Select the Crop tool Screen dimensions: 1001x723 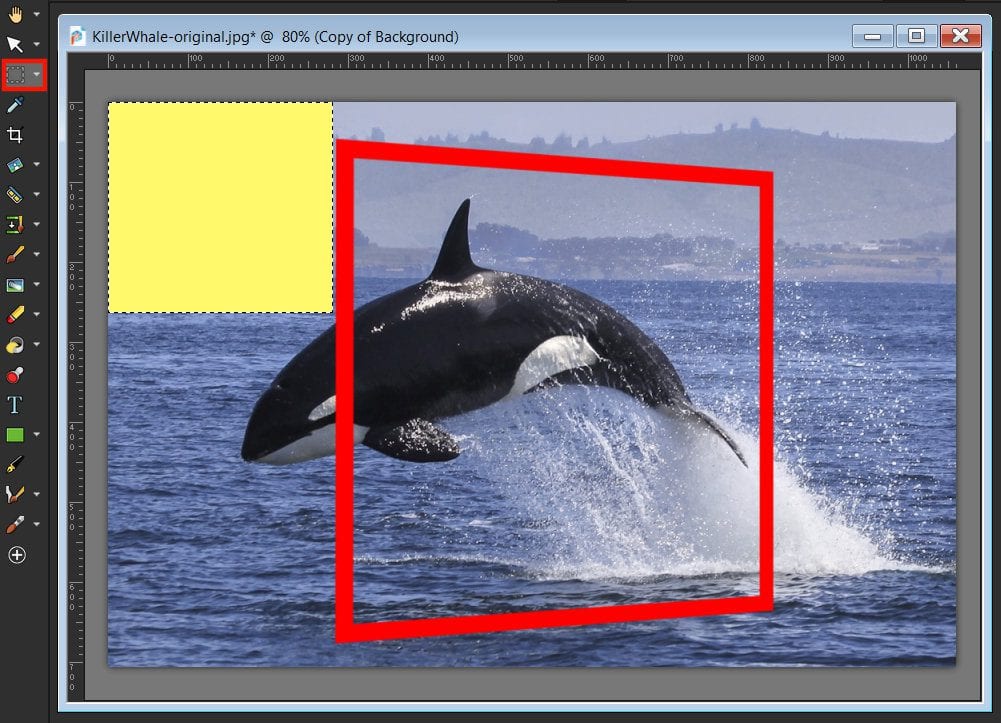coord(15,134)
